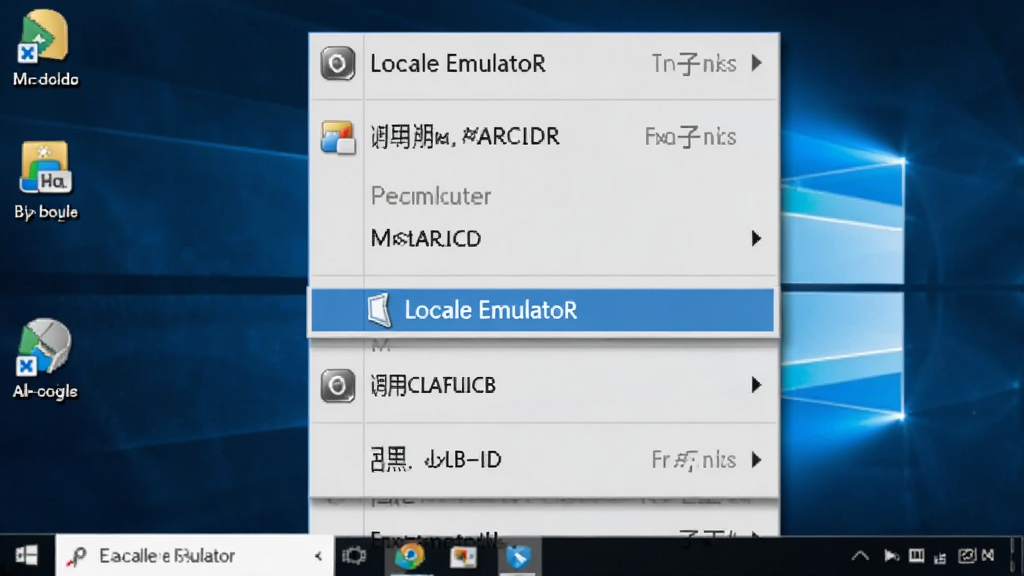
Task: Show hidden system tray icons
Action: 860,556
